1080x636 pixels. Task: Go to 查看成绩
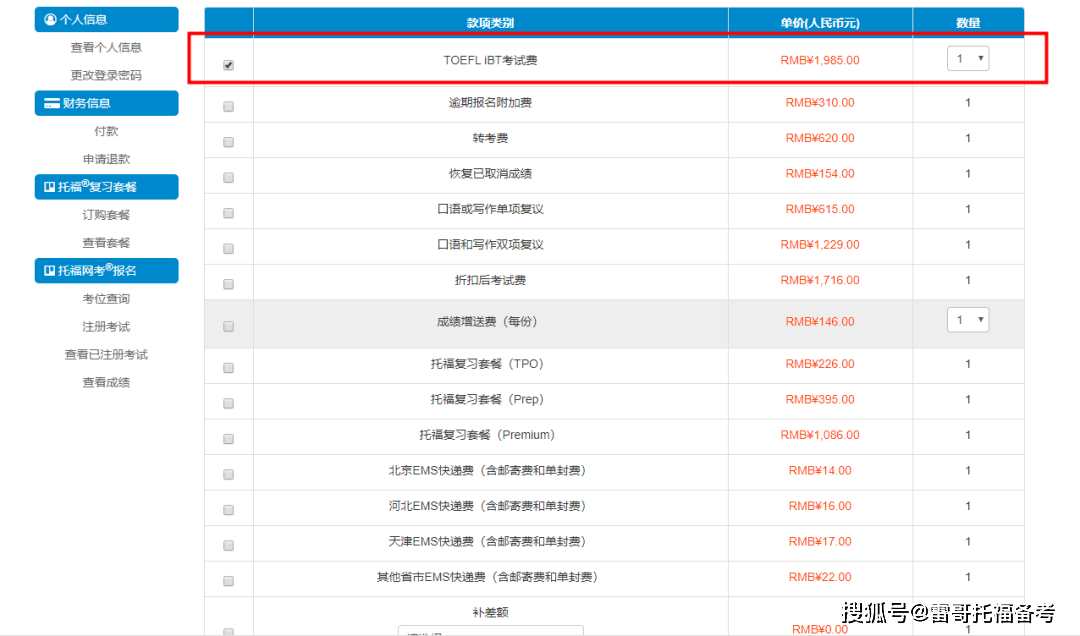coord(106,382)
